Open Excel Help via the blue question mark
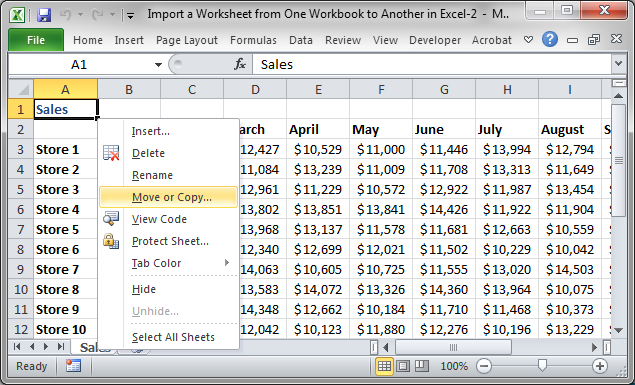 coord(550,40)
